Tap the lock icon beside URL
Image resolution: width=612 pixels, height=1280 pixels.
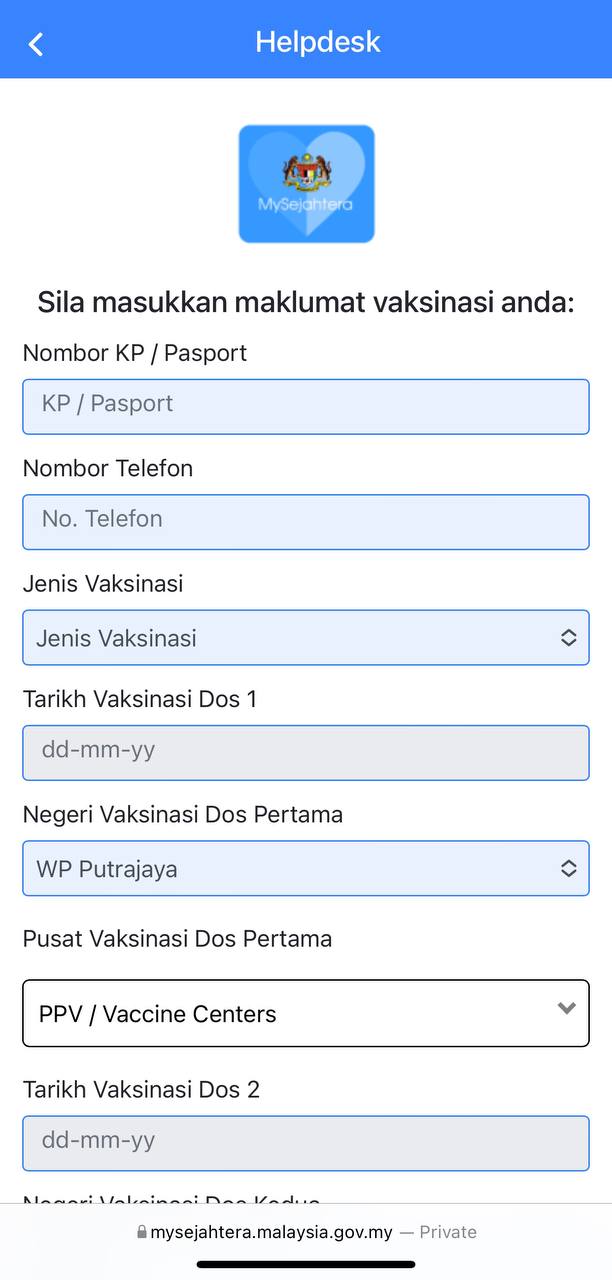click(141, 1233)
